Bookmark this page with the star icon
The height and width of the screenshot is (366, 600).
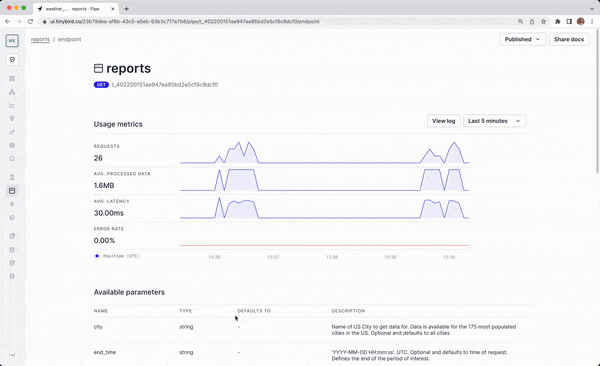point(543,21)
